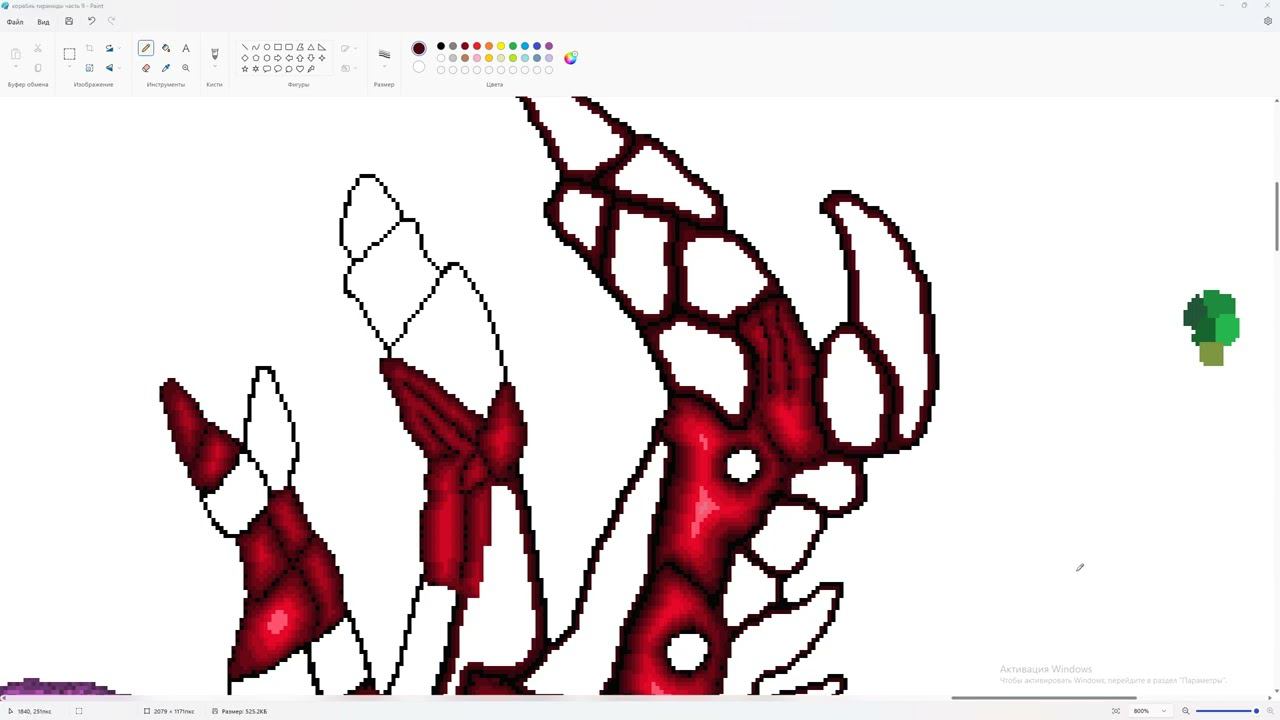Viewport: 1280px width, 720px height.
Task: Open the Вид menu
Action: [43, 22]
